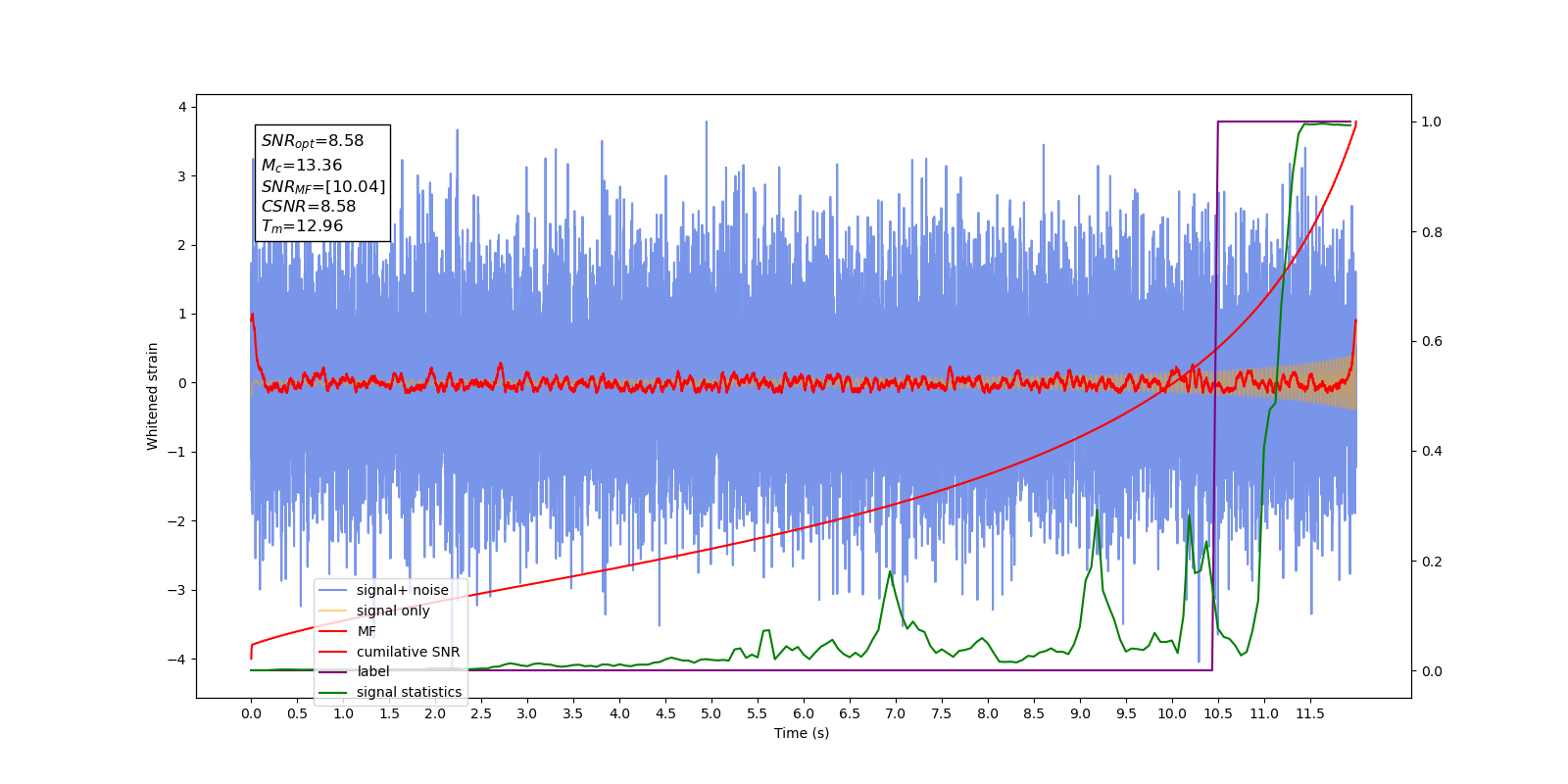
Task: Click the 0.5 tick on the time axis
Action: (297, 713)
